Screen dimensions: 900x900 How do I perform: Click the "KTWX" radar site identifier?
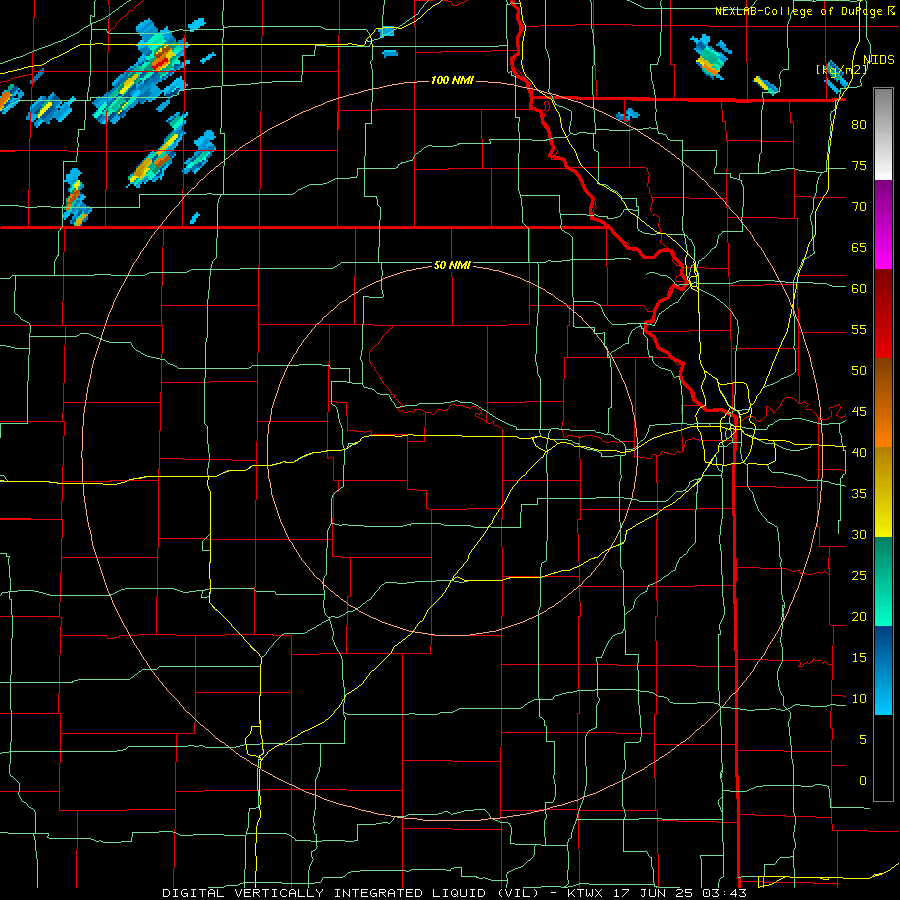coord(587,893)
